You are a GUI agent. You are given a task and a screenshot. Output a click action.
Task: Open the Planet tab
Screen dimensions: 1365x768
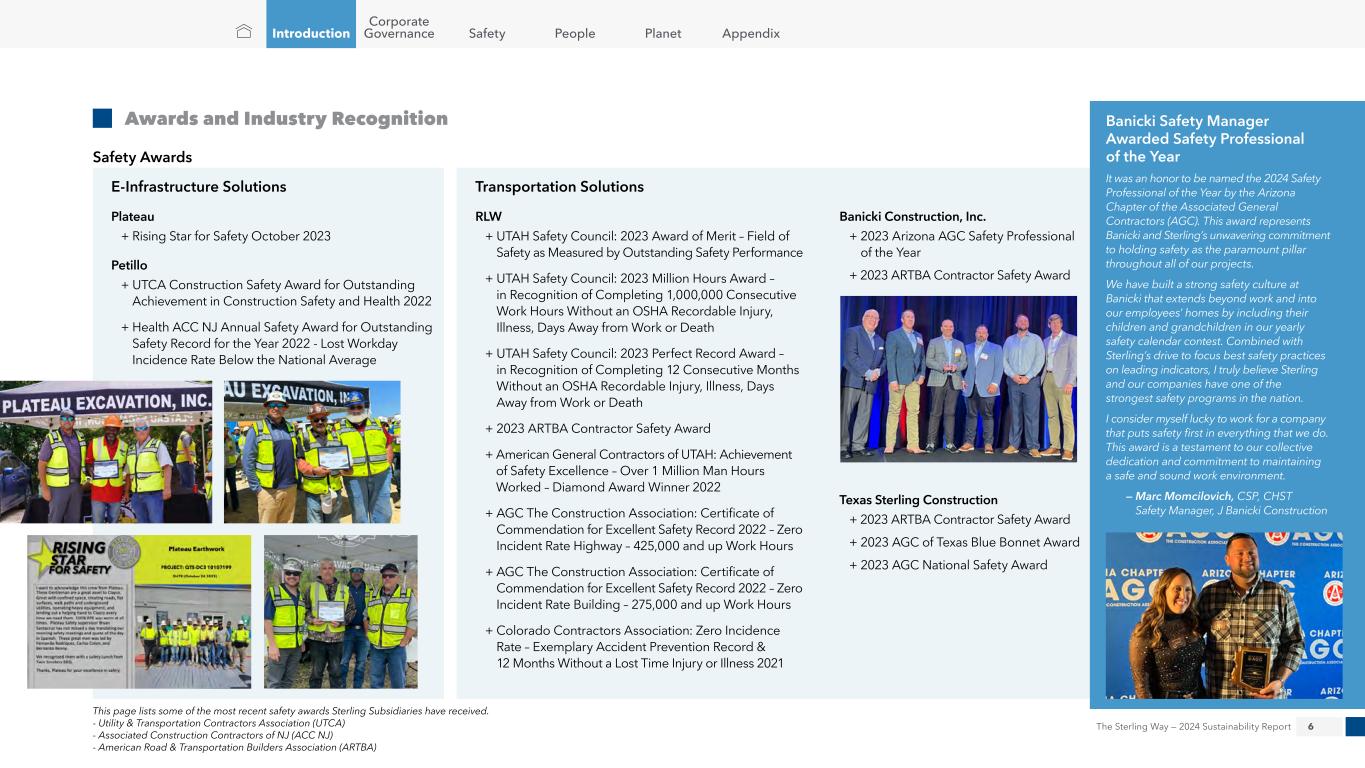663,33
